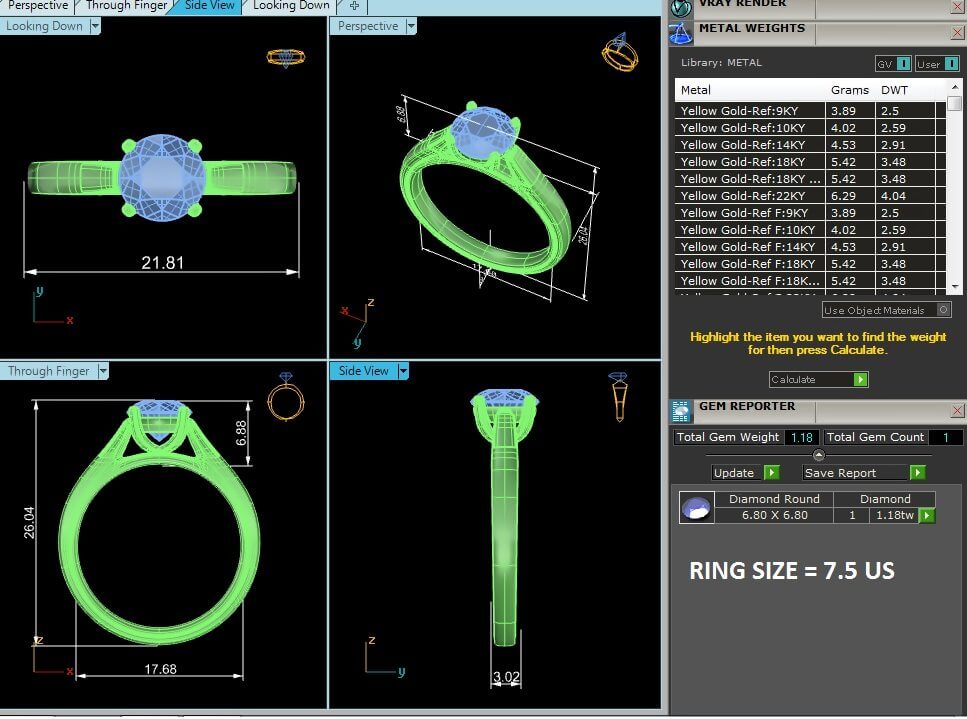Switch to the Through Finger tab

(126, 6)
